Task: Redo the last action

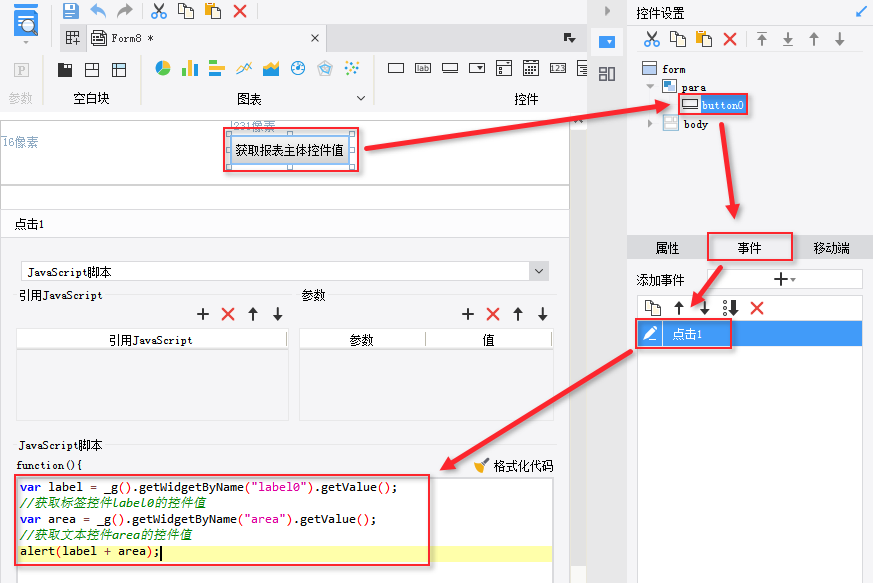Action: pyautogui.click(x=125, y=11)
